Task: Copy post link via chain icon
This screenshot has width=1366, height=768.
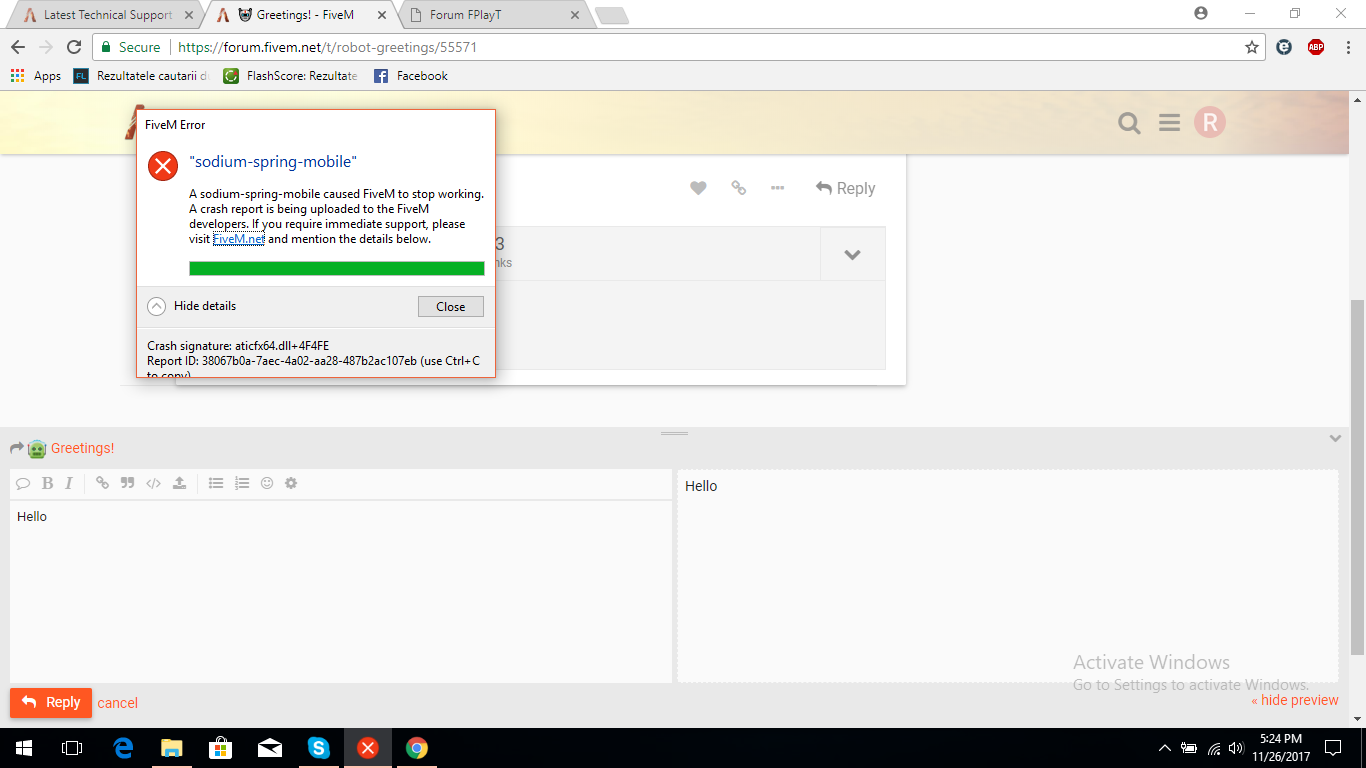Action: pos(738,188)
